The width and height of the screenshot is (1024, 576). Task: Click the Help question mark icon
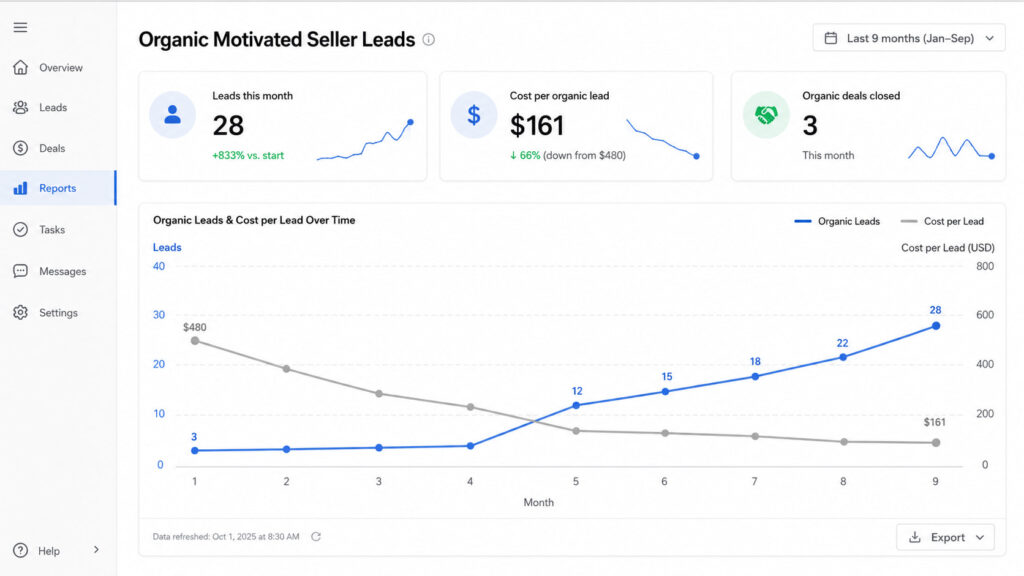(x=20, y=551)
